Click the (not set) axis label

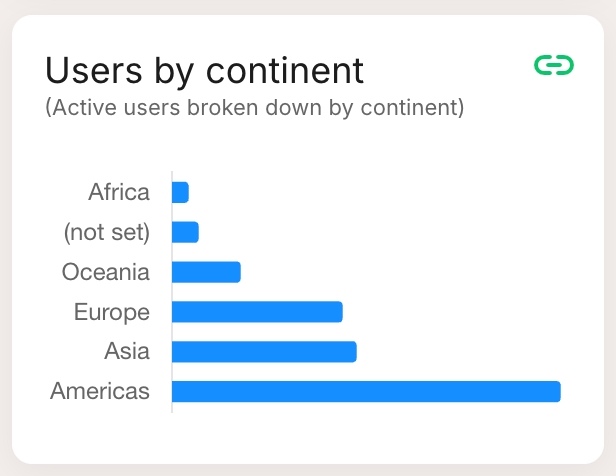[x=107, y=233]
